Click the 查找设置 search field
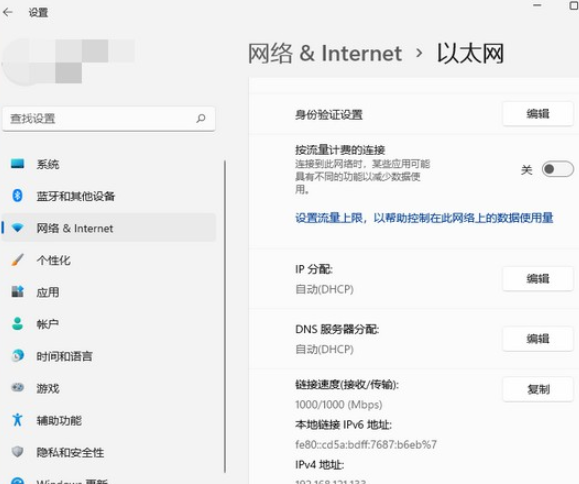The image size is (579, 484). [109, 119]
